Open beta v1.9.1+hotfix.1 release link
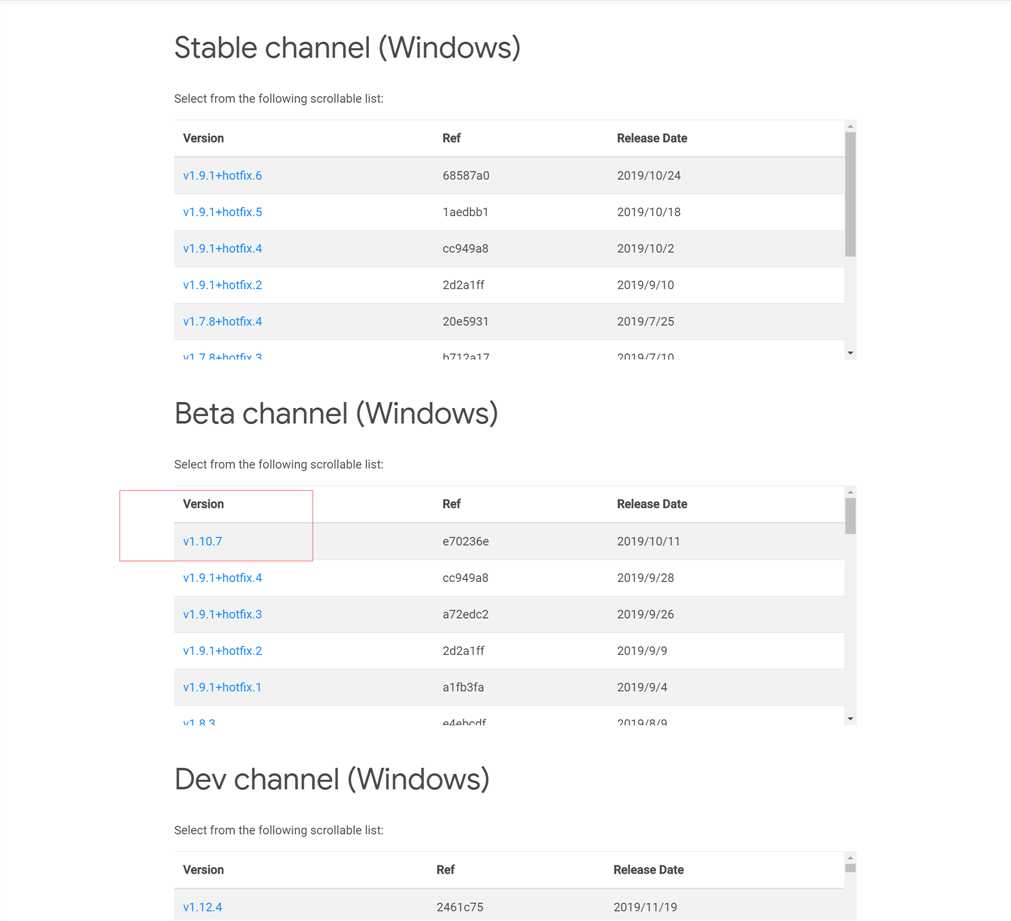This screenshot has width=1011, height=921. click(x=222, y=688)
